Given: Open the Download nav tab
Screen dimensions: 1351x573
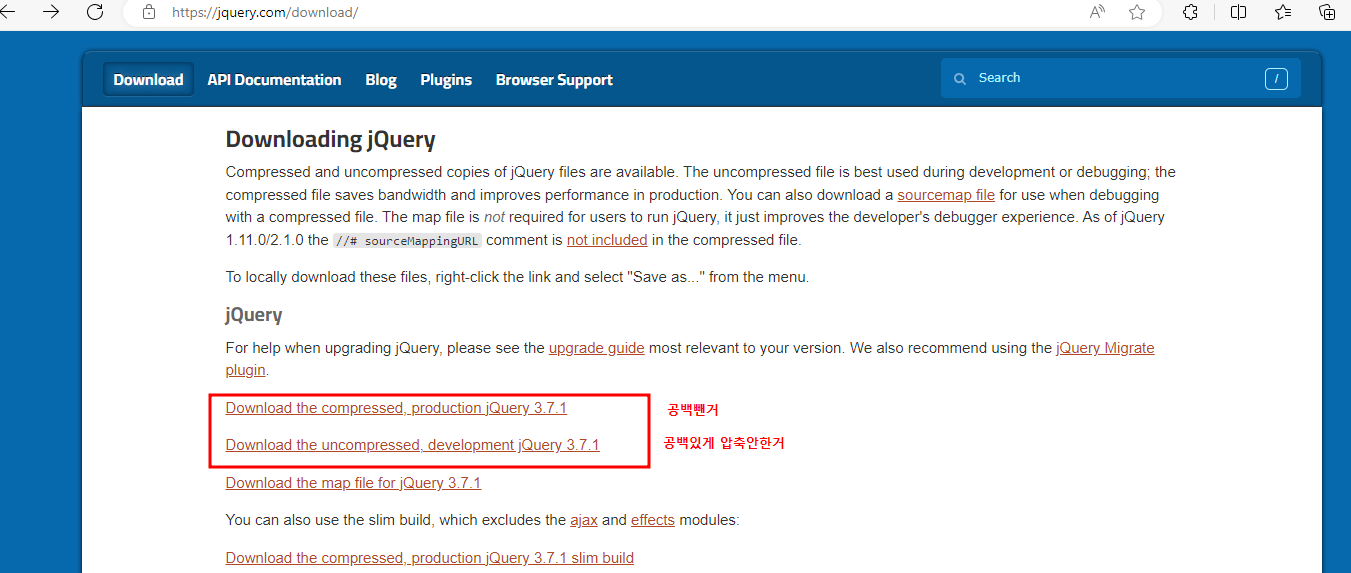Looking at the screenshot, I should tap(148, 80).
